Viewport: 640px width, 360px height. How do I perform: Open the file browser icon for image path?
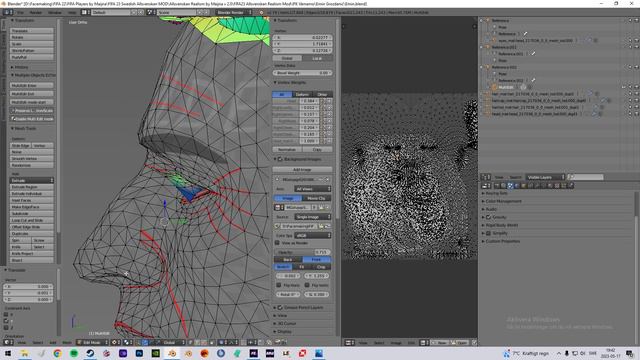pyautogui.click(x=321, y=226)
